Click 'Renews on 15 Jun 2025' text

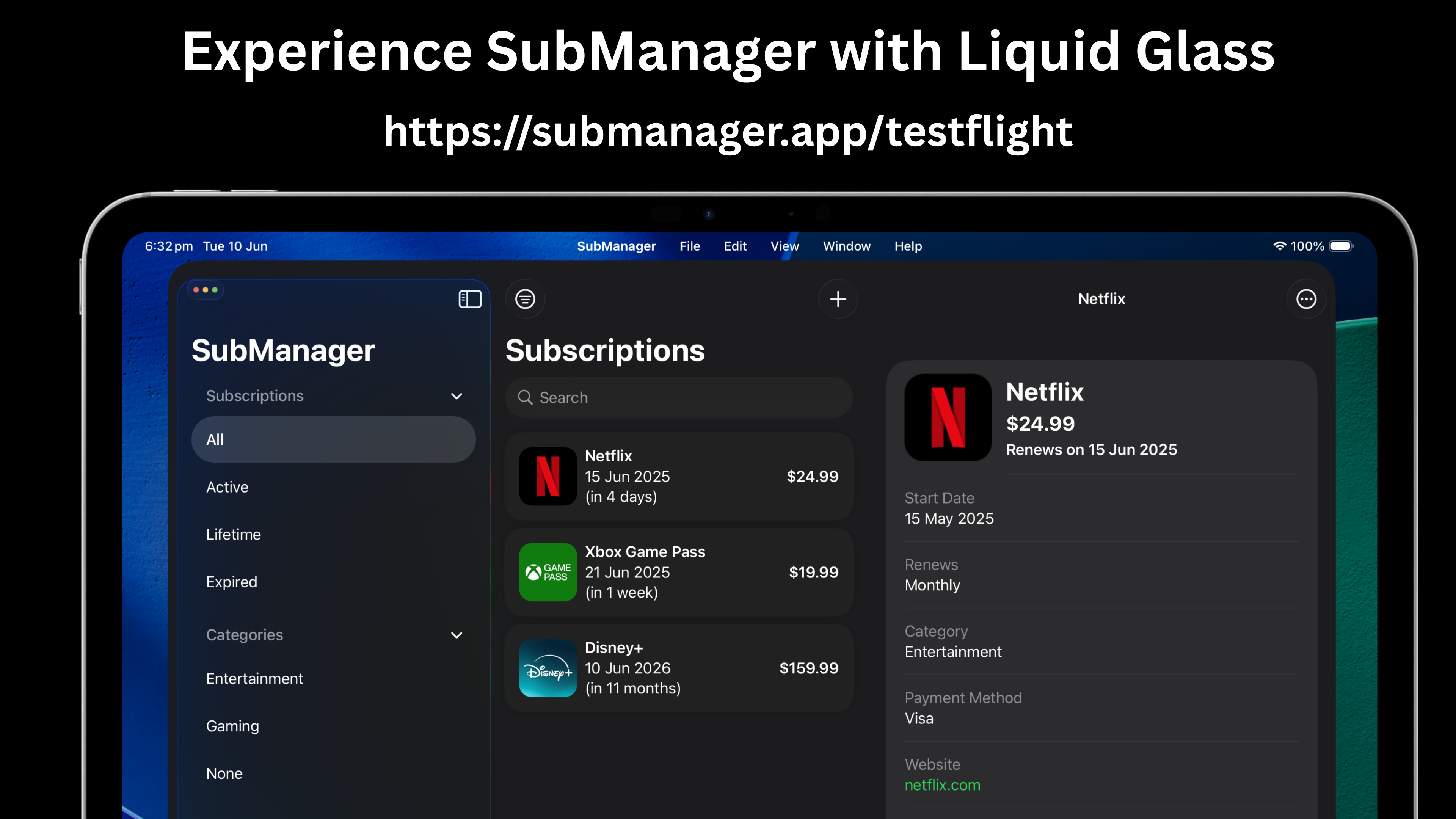tap(1092, 450)
